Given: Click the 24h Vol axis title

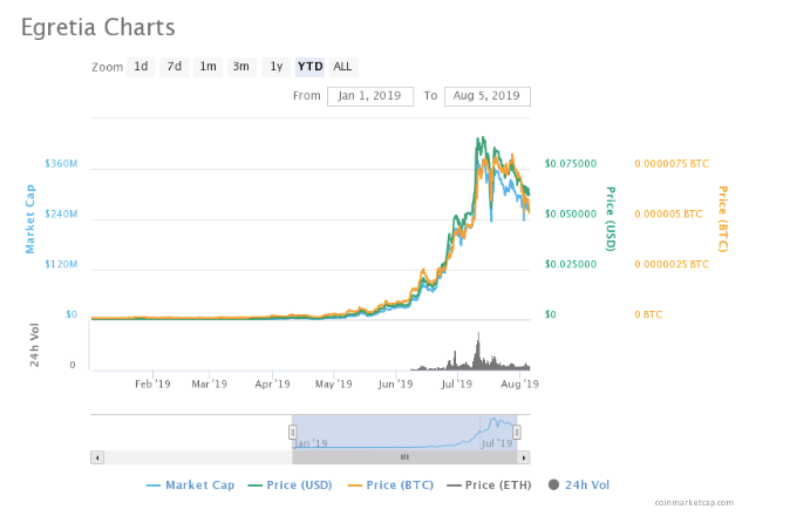Looking at the screenshot, I should [x=34, y=345].
